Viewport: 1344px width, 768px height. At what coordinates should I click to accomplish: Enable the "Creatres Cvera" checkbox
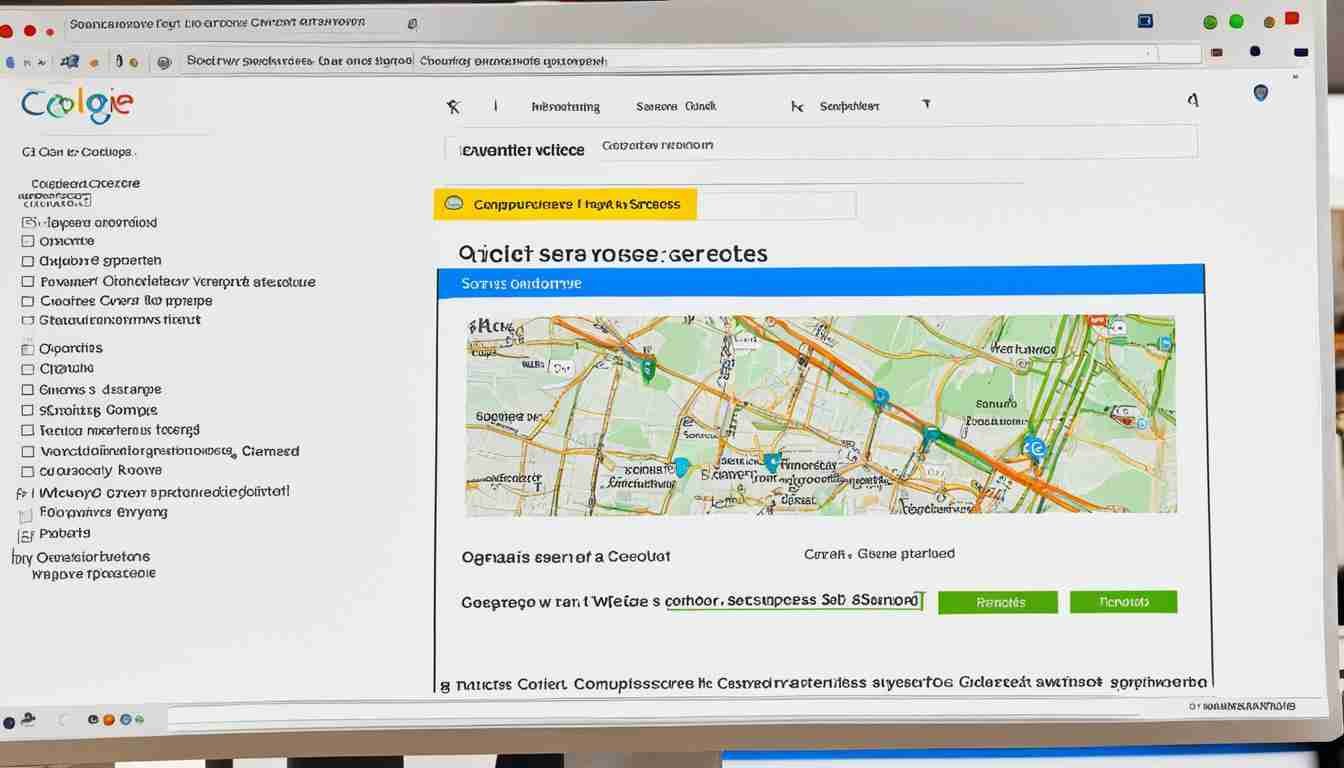click(28, 301)
